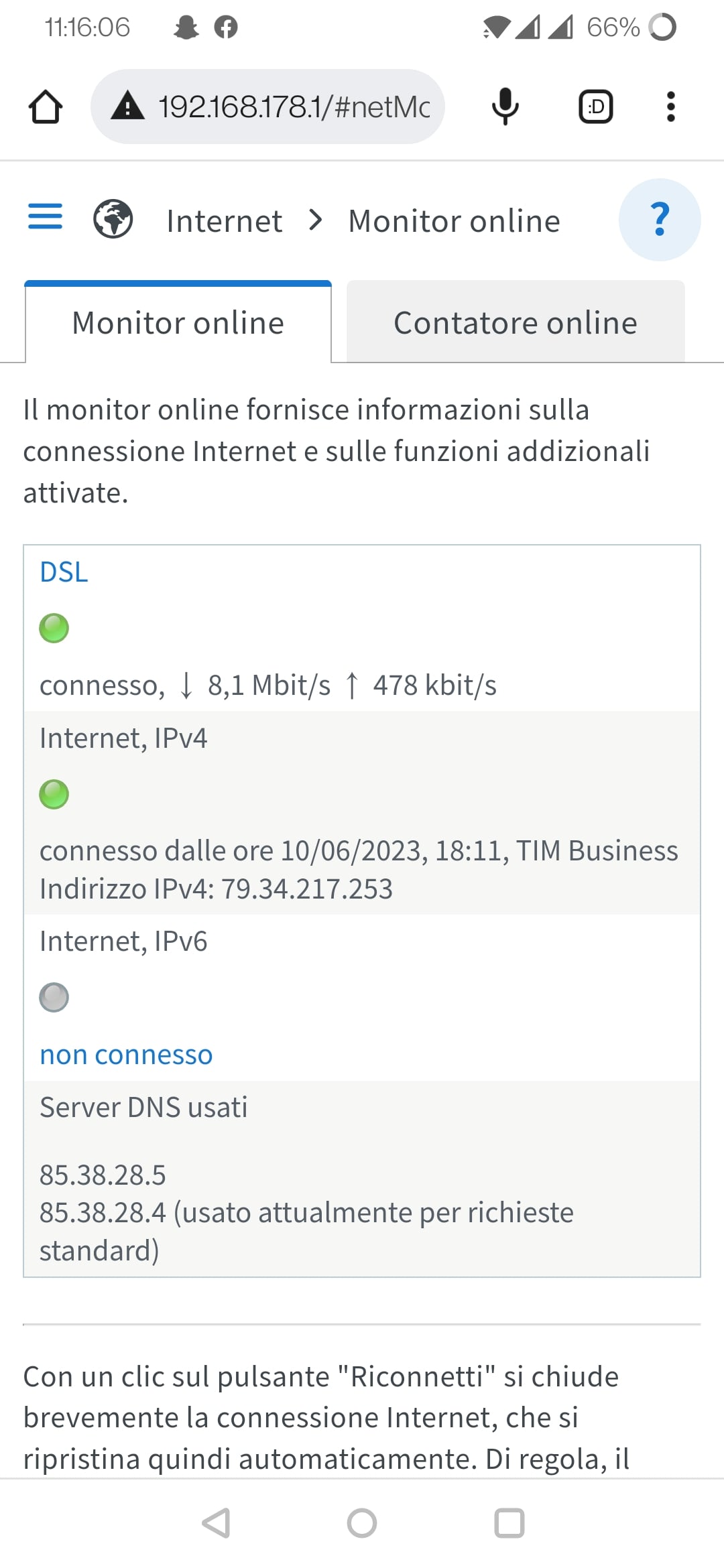The height and width of the screenshot is (1568, 724).
Task: Focus the address bar URL field
Action: 294,107
